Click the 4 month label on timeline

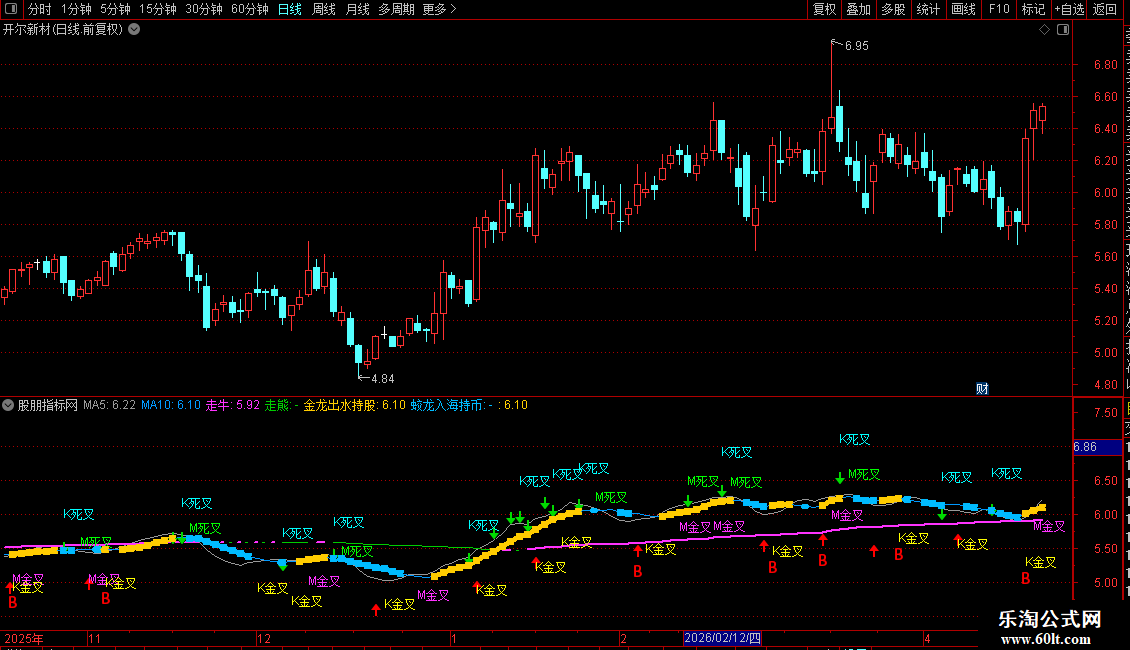point(927,638)
